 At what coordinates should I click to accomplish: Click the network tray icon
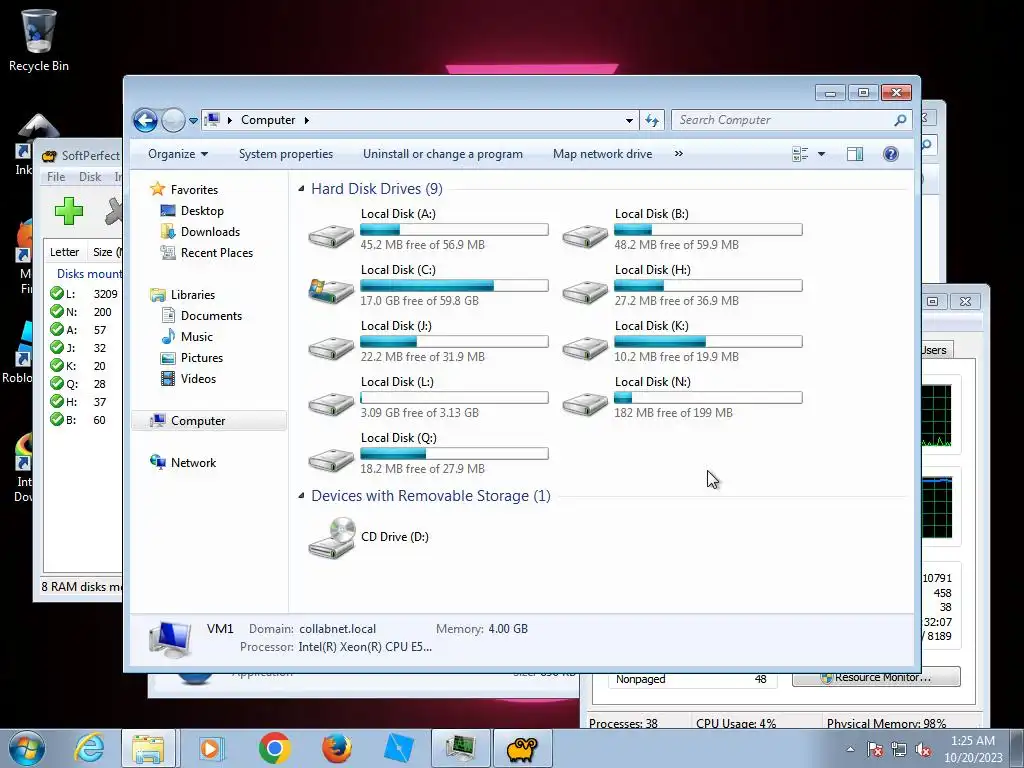[x=899, y=750]
